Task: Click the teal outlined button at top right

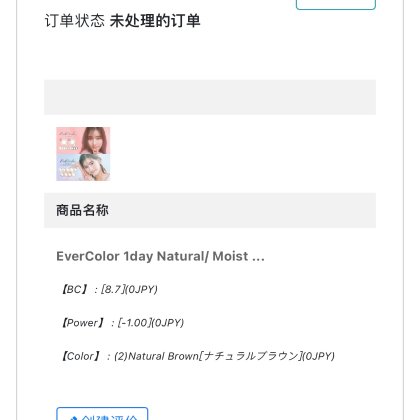Action: 336,4
